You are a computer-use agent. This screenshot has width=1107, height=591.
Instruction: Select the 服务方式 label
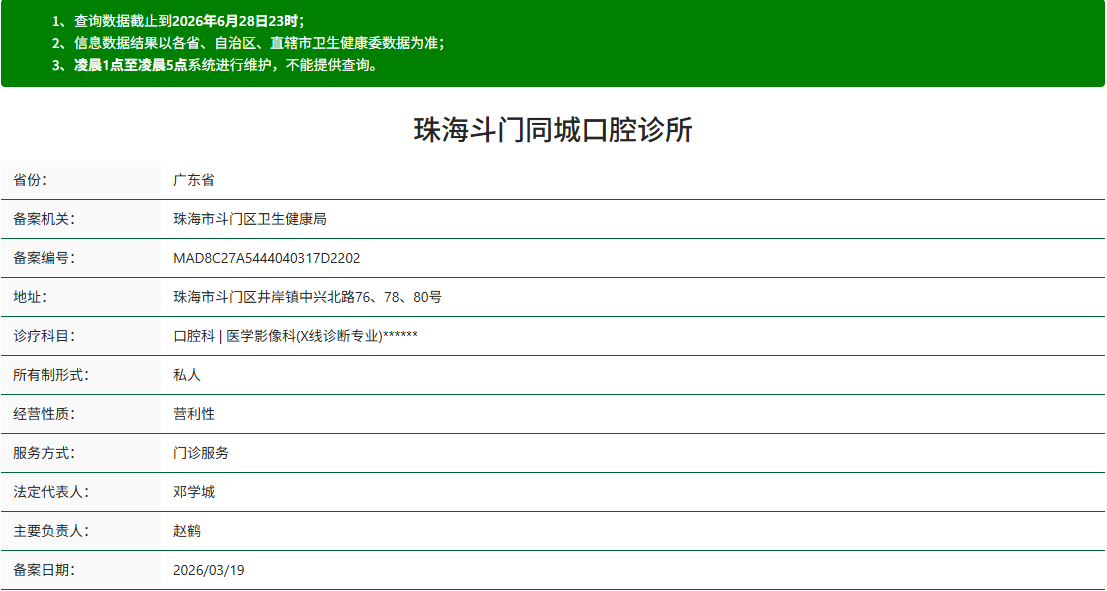tap(44, 453)
